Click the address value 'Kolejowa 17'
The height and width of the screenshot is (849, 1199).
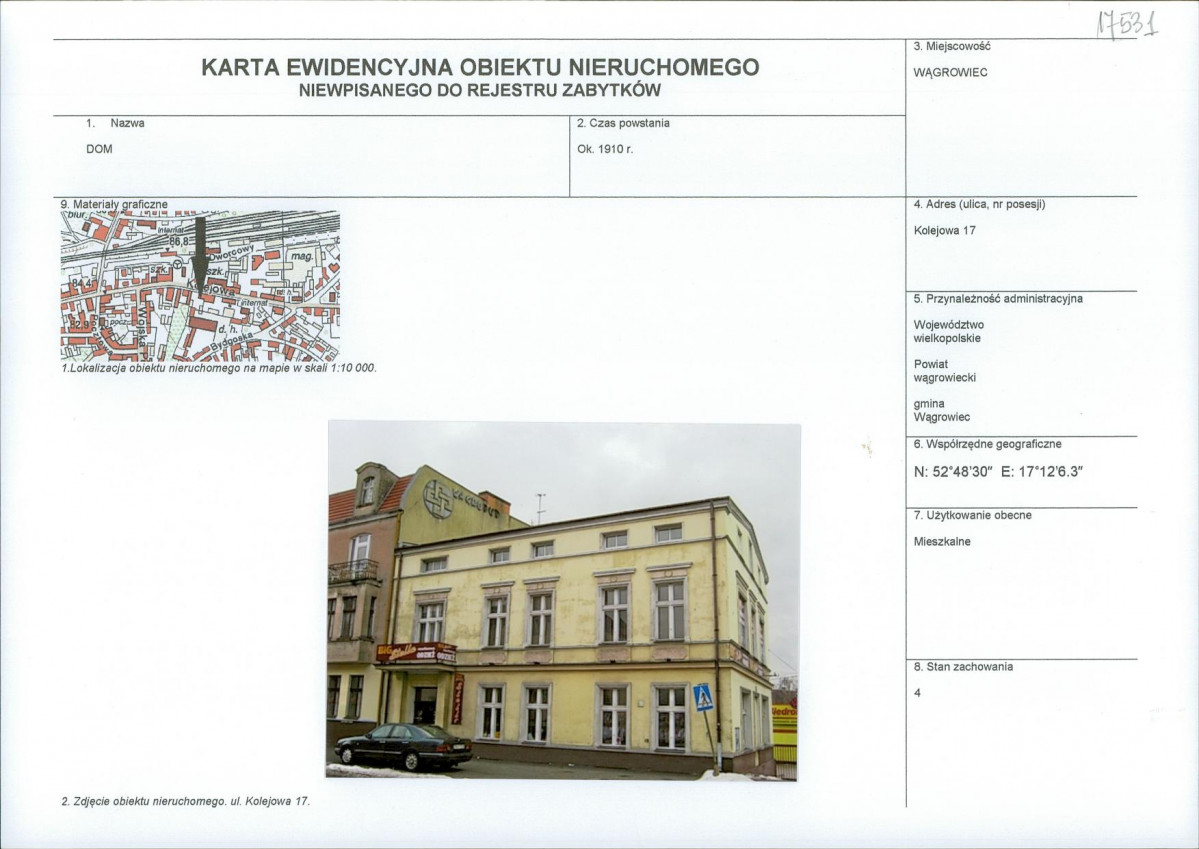tap(944, 230)
